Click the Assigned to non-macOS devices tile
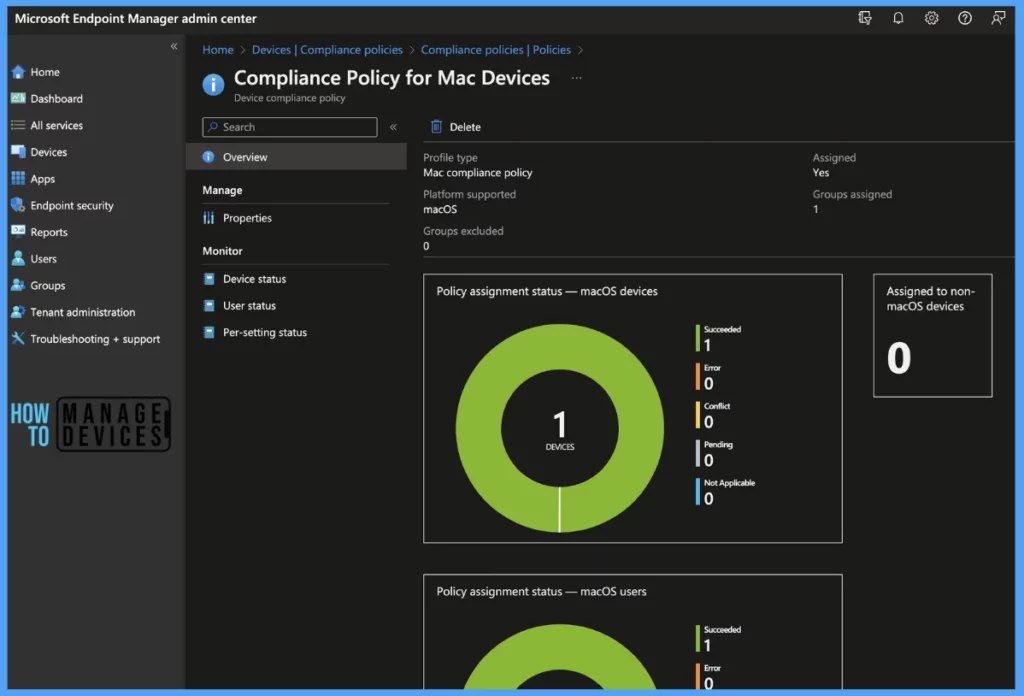 tap(932, 335)
